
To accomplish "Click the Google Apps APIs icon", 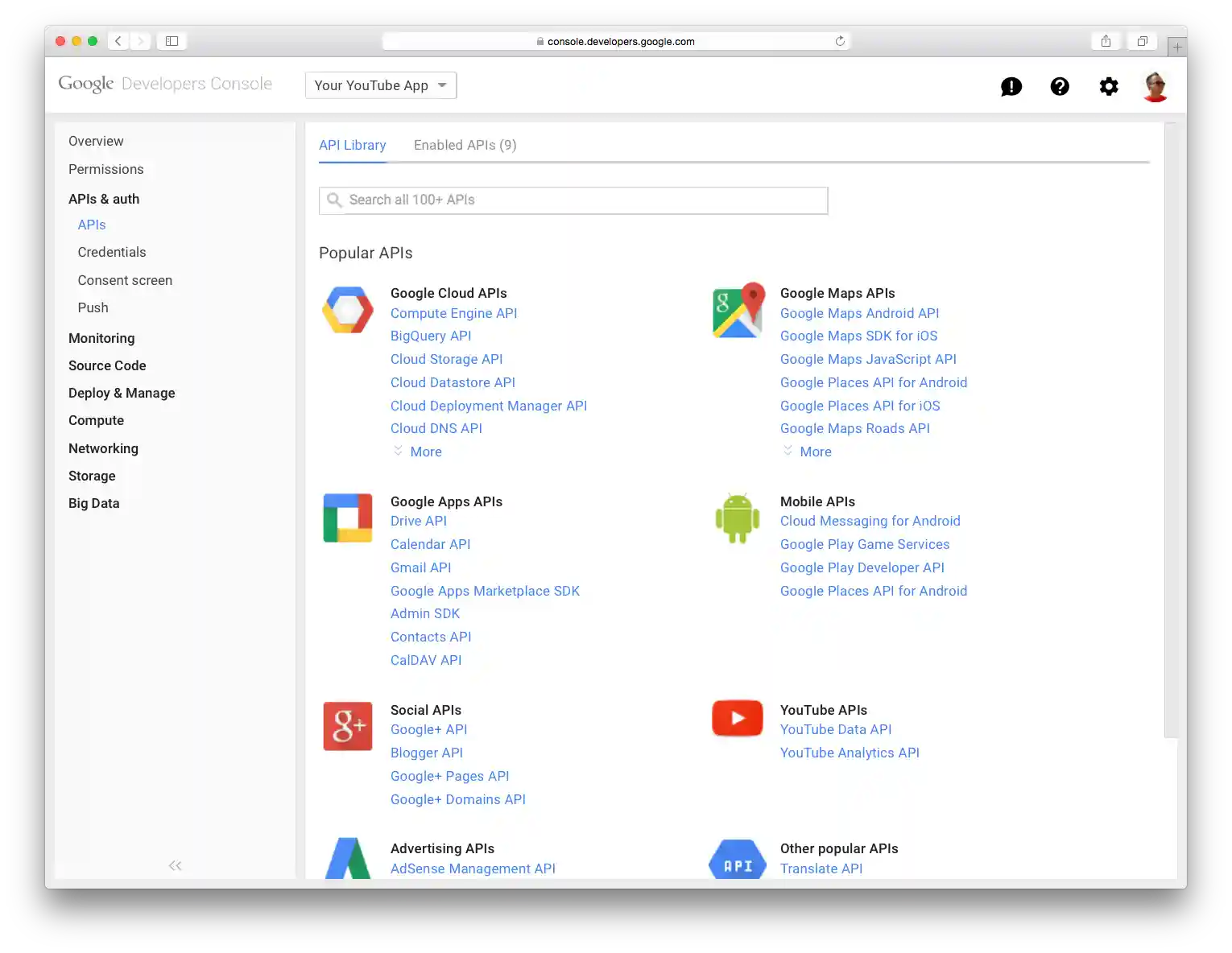I will pos(348,518).
